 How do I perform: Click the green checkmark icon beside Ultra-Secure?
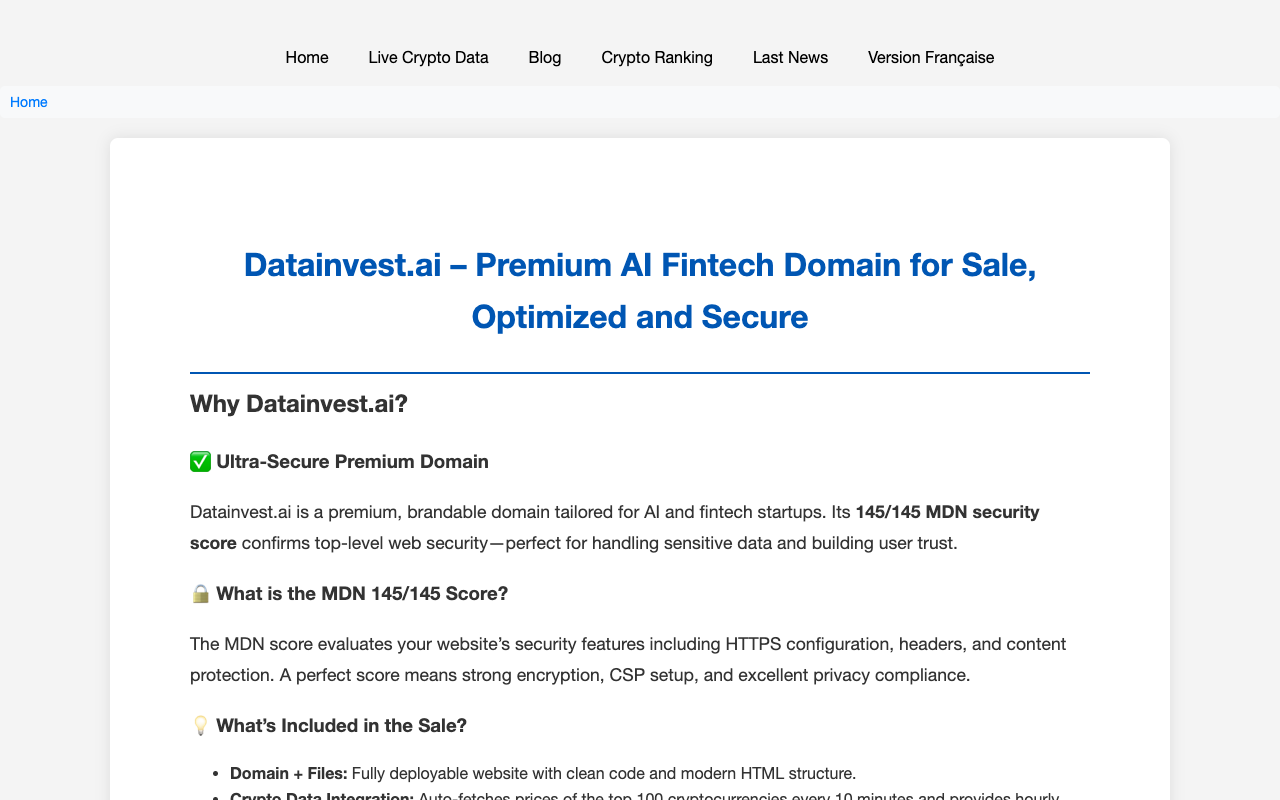click(200, 461)
